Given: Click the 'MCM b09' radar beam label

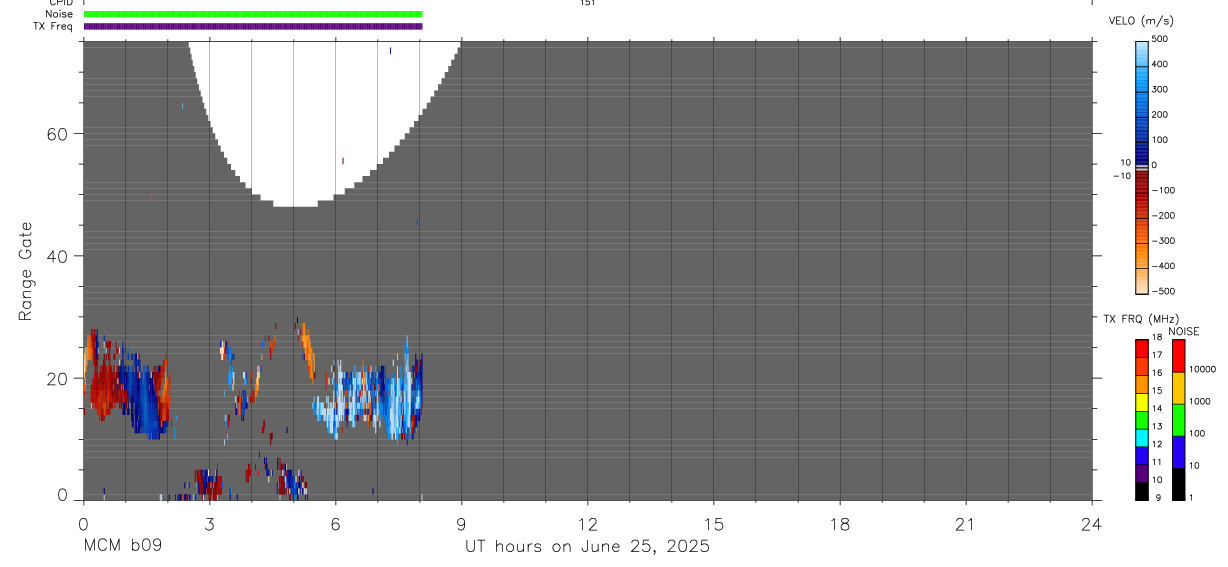Looking at the screenshot, I should [x=122, y=546].
